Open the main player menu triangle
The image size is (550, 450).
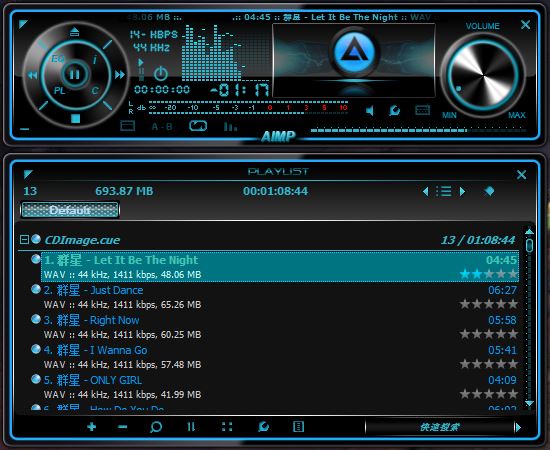23,24
